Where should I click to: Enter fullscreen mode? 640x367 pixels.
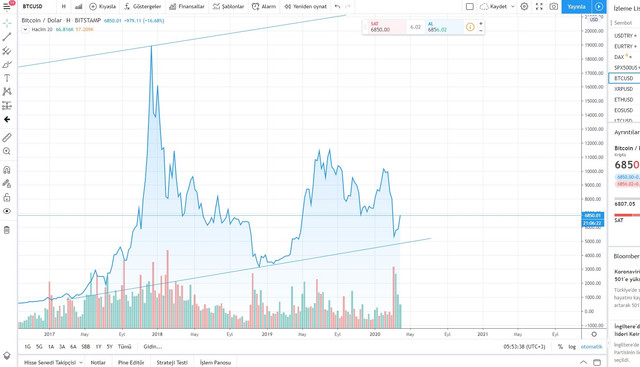tap(539, 7)
